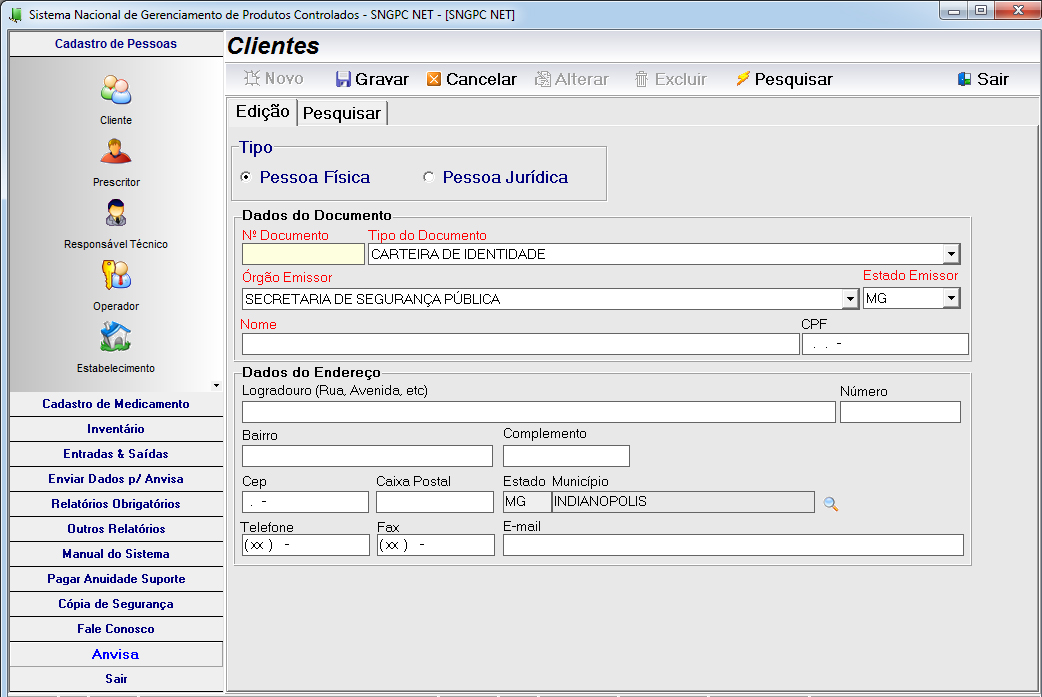The width and height of the screenshot is (1042, 697).
Task: Focus the Nº Documento field
Action: click(x=303, y=254)
